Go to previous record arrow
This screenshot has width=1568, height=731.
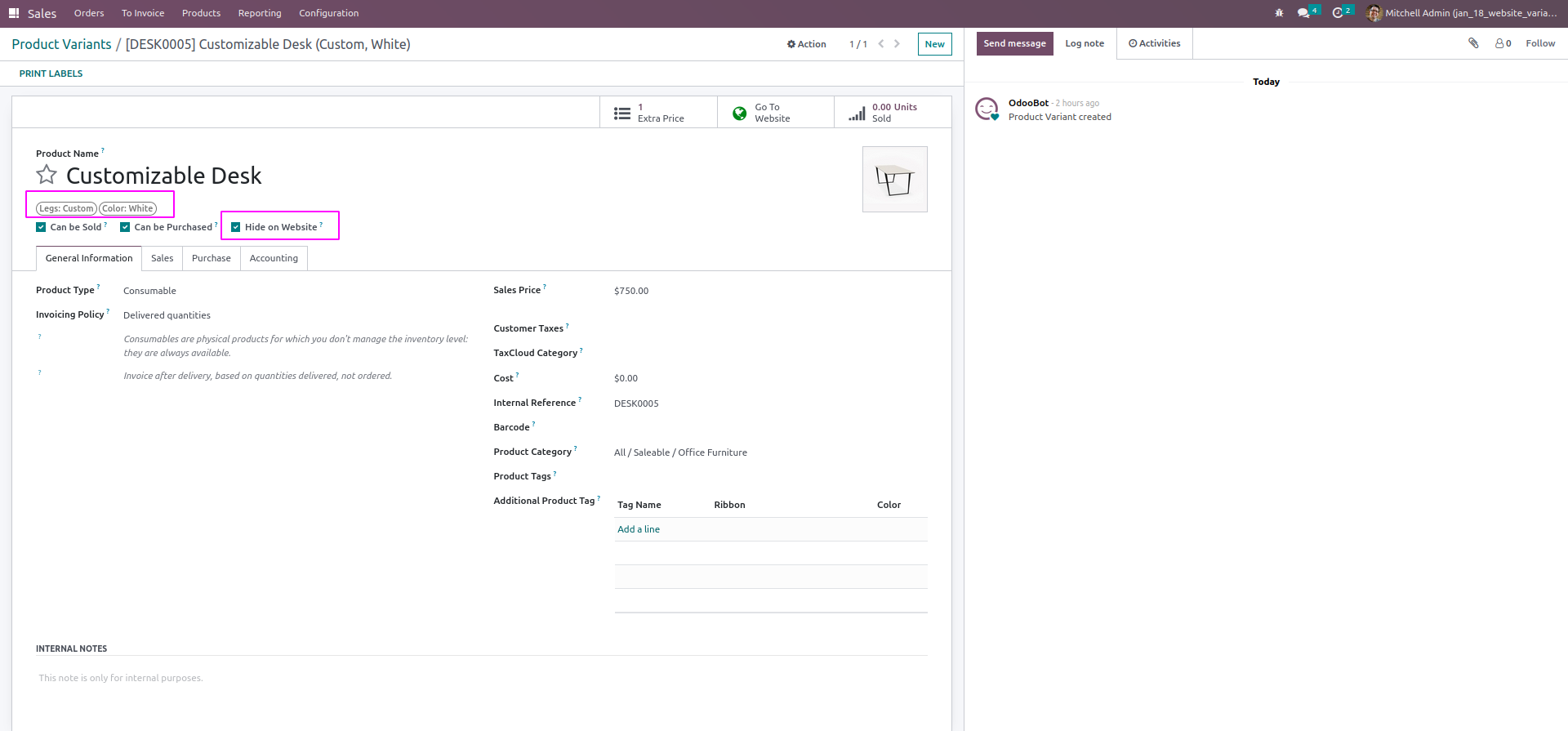(881, 44)
